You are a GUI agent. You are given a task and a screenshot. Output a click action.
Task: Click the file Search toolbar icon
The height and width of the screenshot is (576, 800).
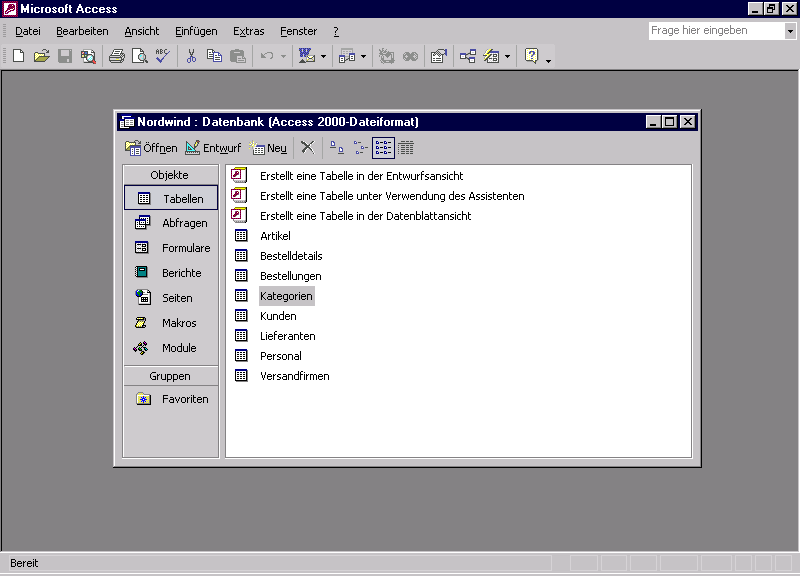(88, 56)
